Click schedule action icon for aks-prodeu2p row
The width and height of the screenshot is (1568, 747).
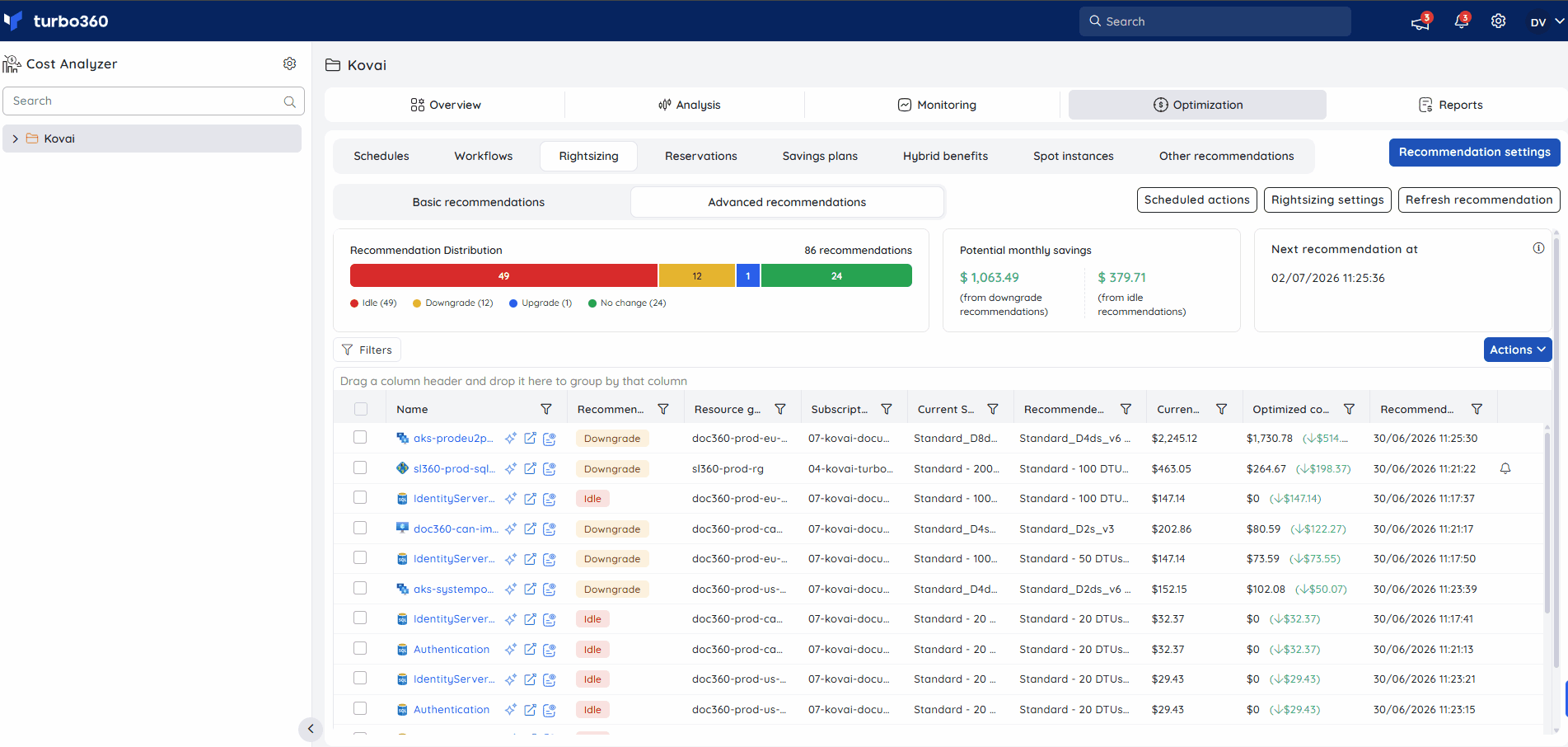[x=550, y=439]
